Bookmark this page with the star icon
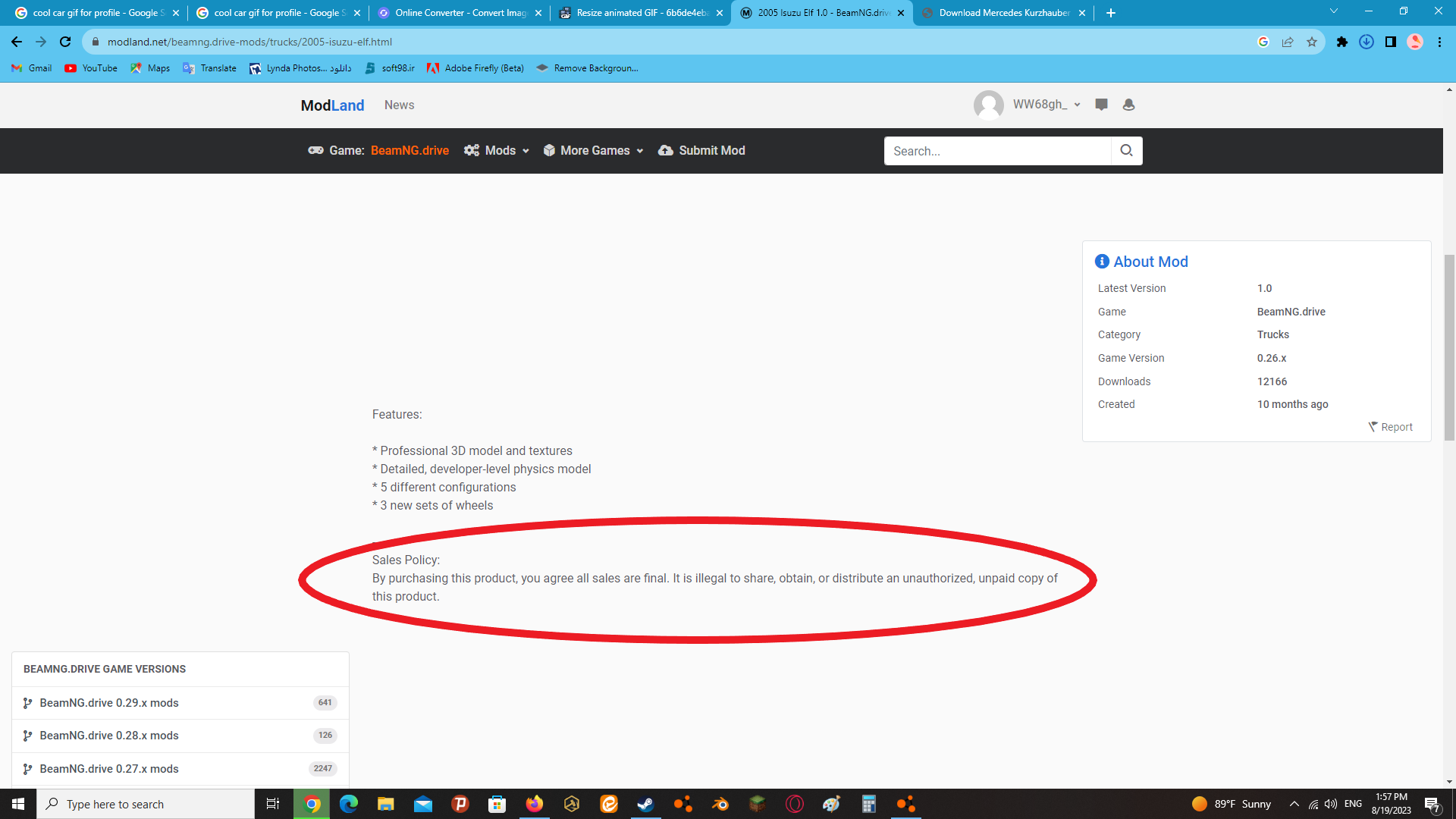1456x819 pixels. [x=1312, y=42]
